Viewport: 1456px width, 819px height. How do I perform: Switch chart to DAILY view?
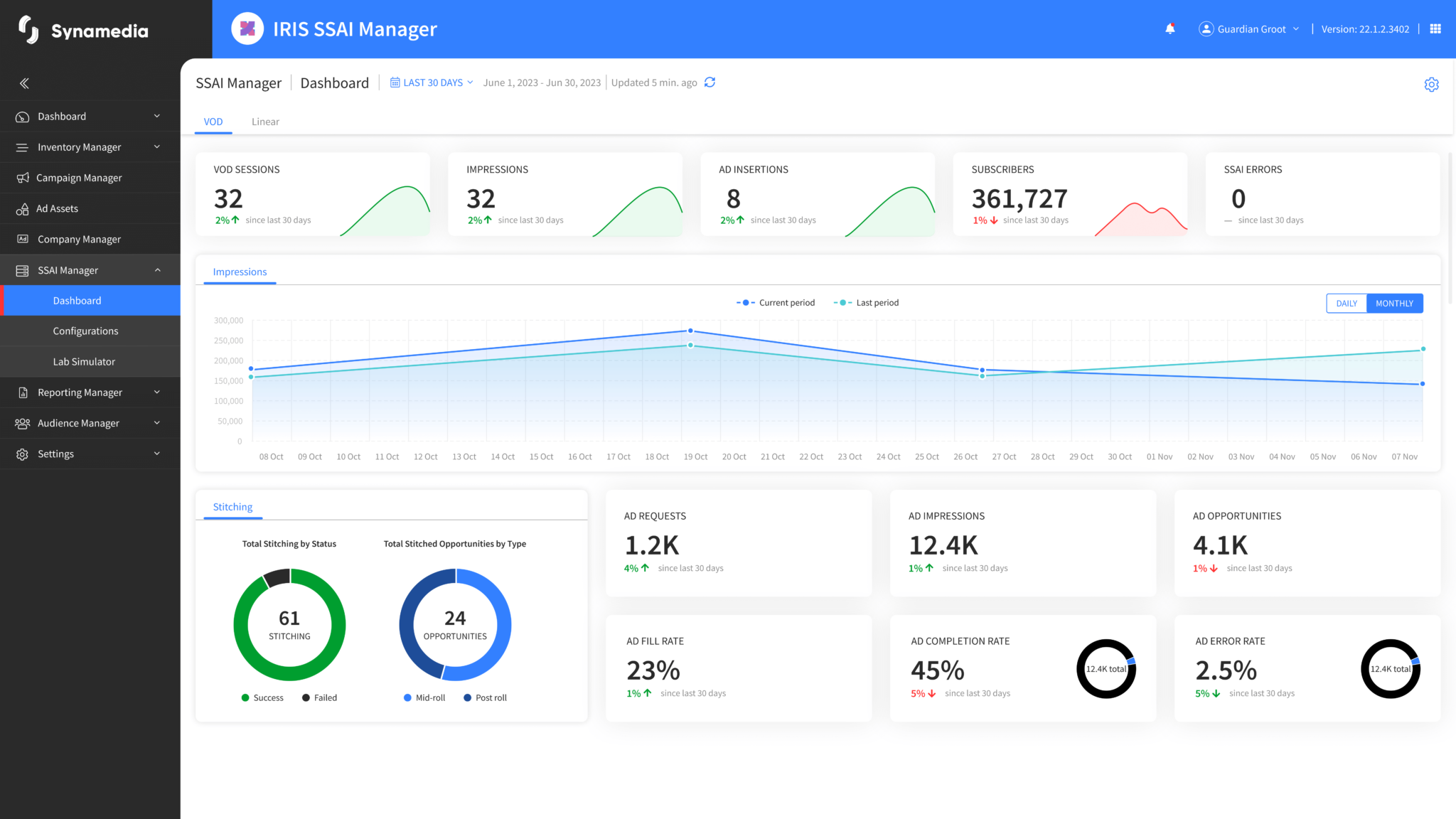pyautogui.click(x=1346, y=304)
